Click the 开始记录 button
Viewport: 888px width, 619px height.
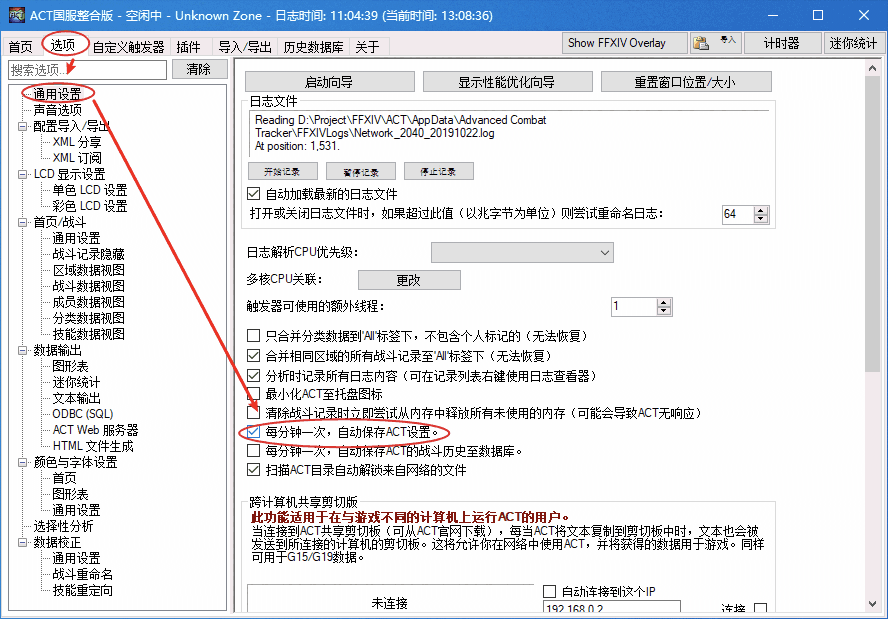(x=283, y=171)
